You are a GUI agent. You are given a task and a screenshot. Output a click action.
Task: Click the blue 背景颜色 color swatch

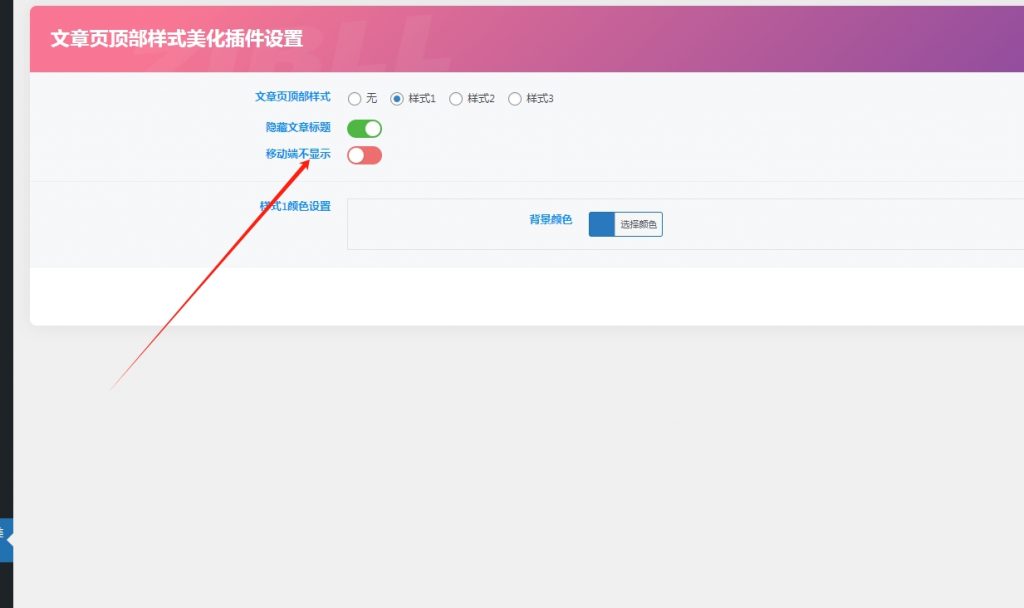tap(601, 224)
